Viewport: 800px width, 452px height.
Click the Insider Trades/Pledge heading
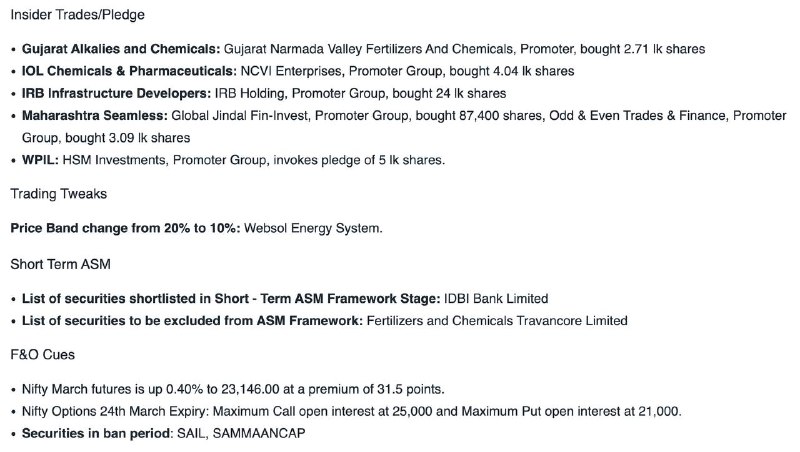tap(78, 15)
